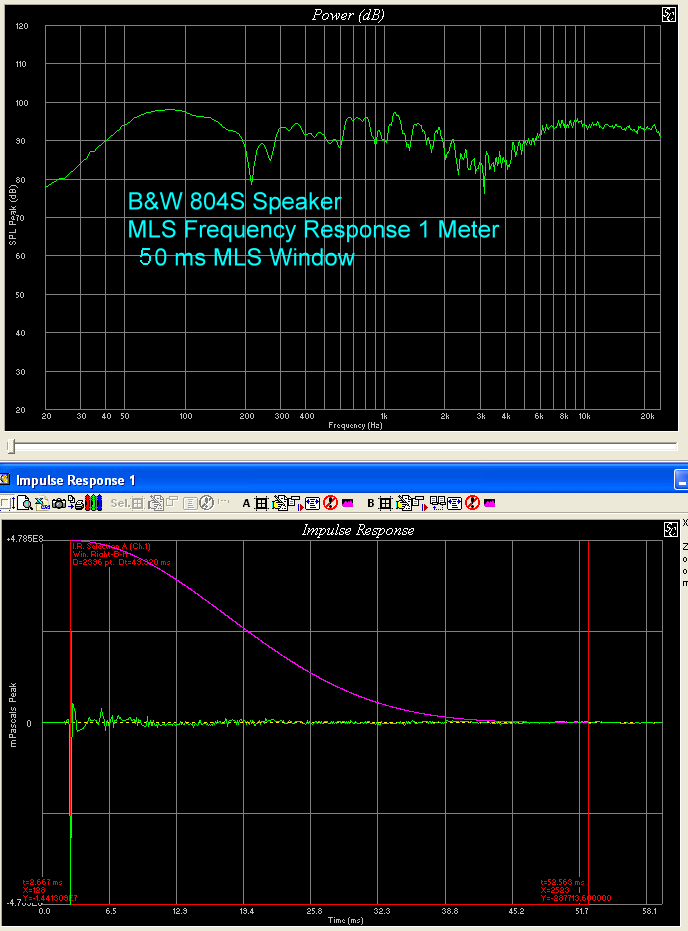
Task: Click the 'I.R. Selection A (Ch.1)' red label
Action: 111,546
